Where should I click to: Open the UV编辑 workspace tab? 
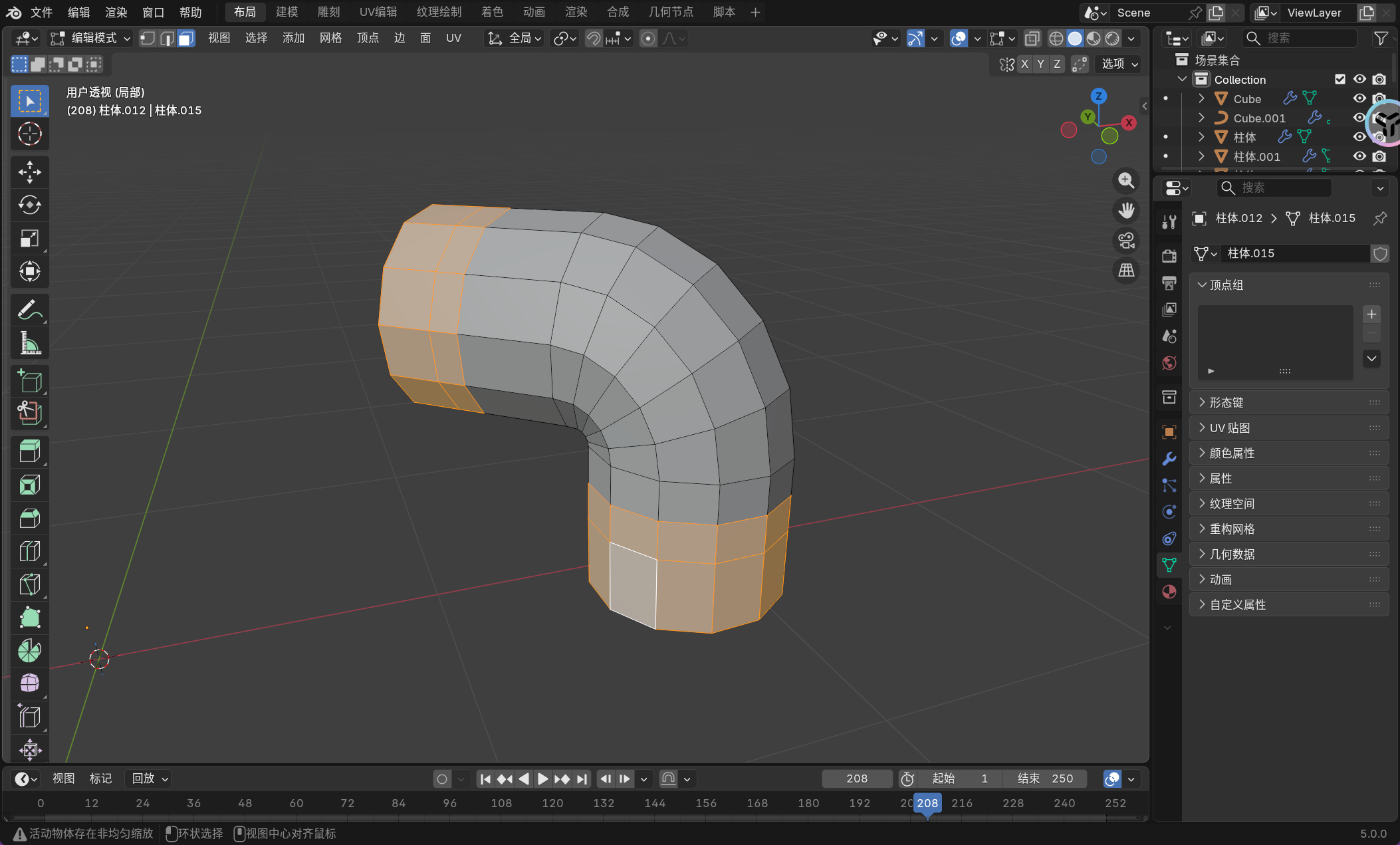[378, 12]
